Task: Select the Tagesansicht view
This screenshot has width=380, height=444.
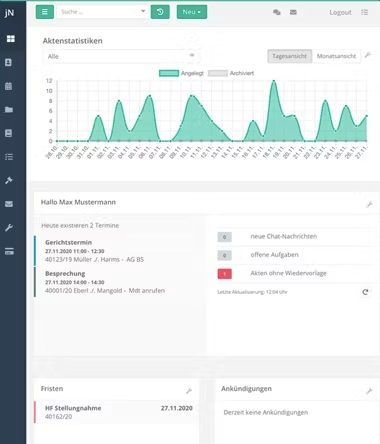Action: coord(289,56)
